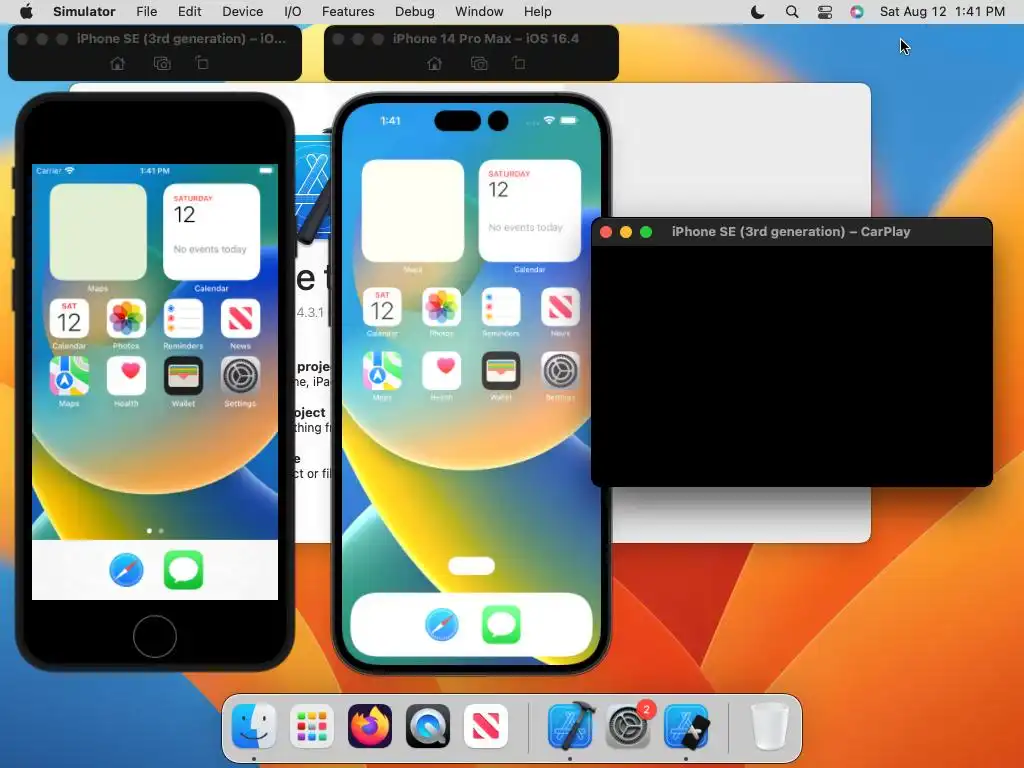Open Wallet app on iPhone 14 Pro Max
Image resolution: width=1024 pixels, height=768 pixels.
click(x=501, y=371)
